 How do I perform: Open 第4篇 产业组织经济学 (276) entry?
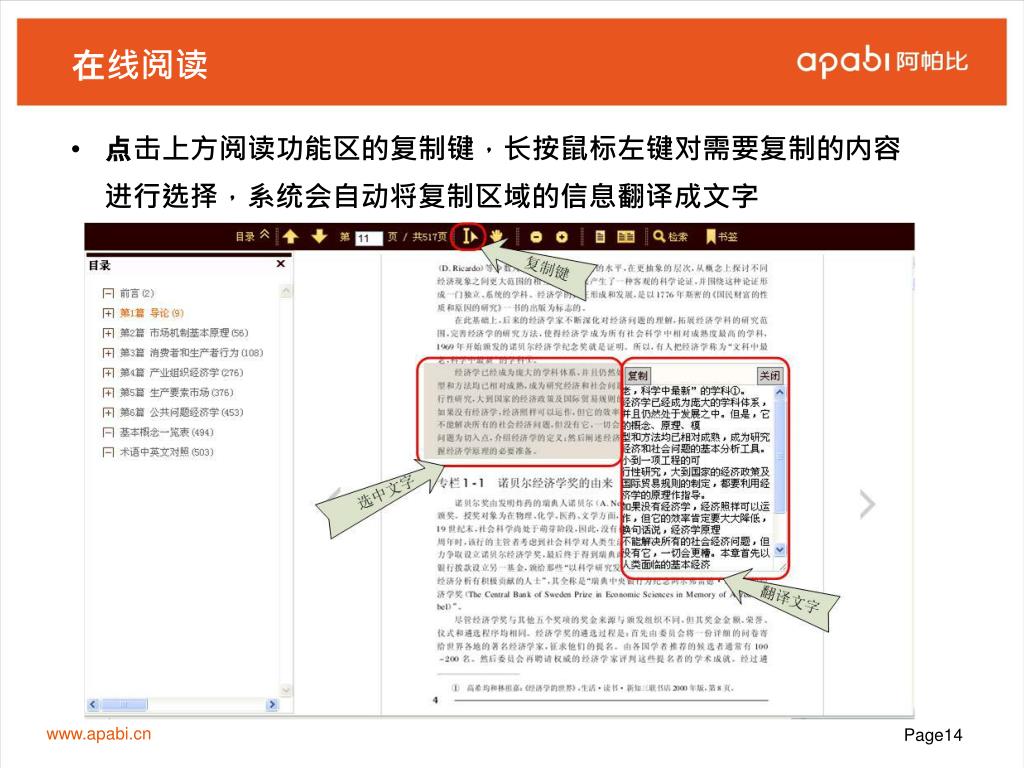[181, 372]
